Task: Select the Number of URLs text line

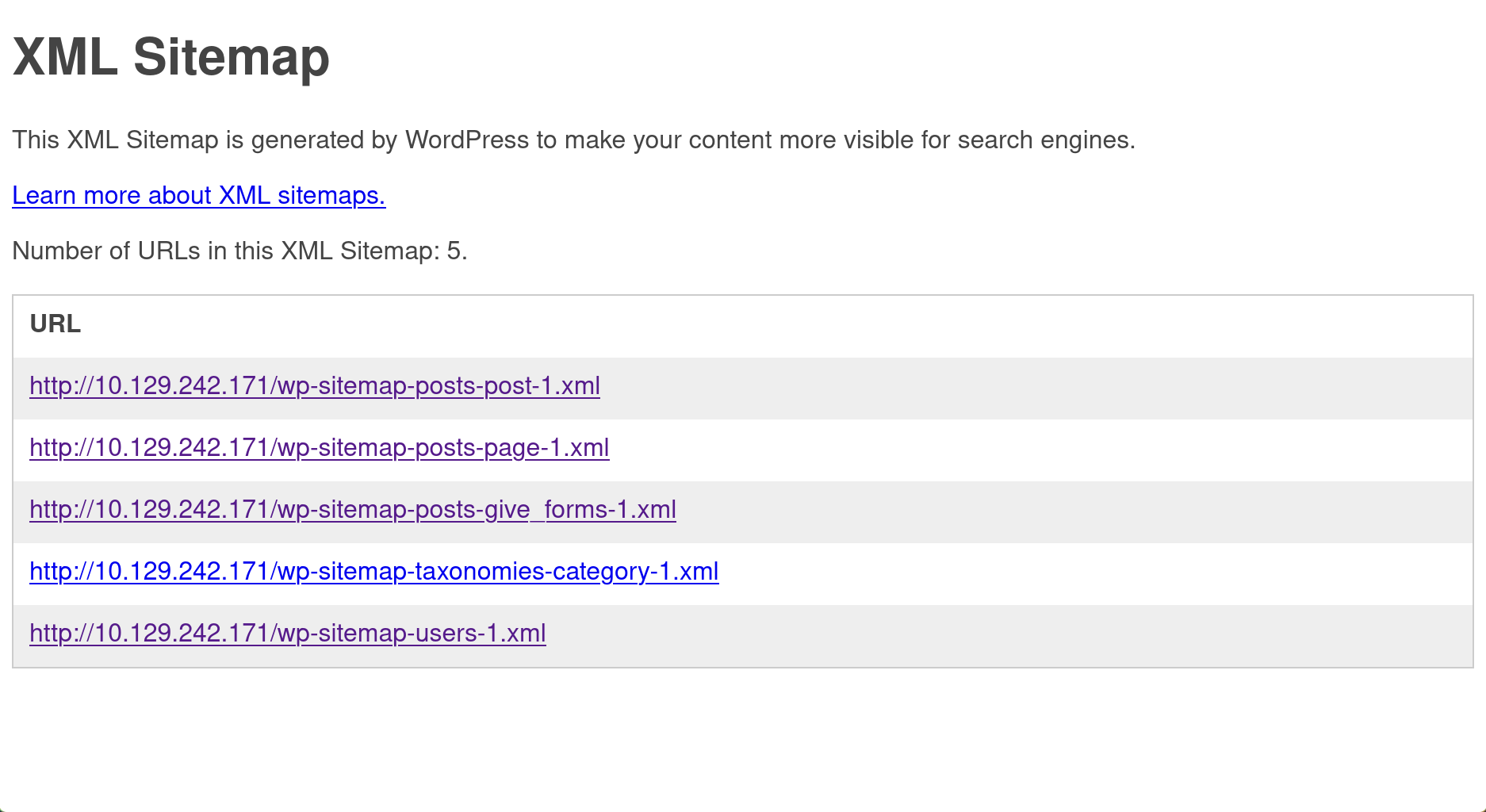Action: (239, 251)
